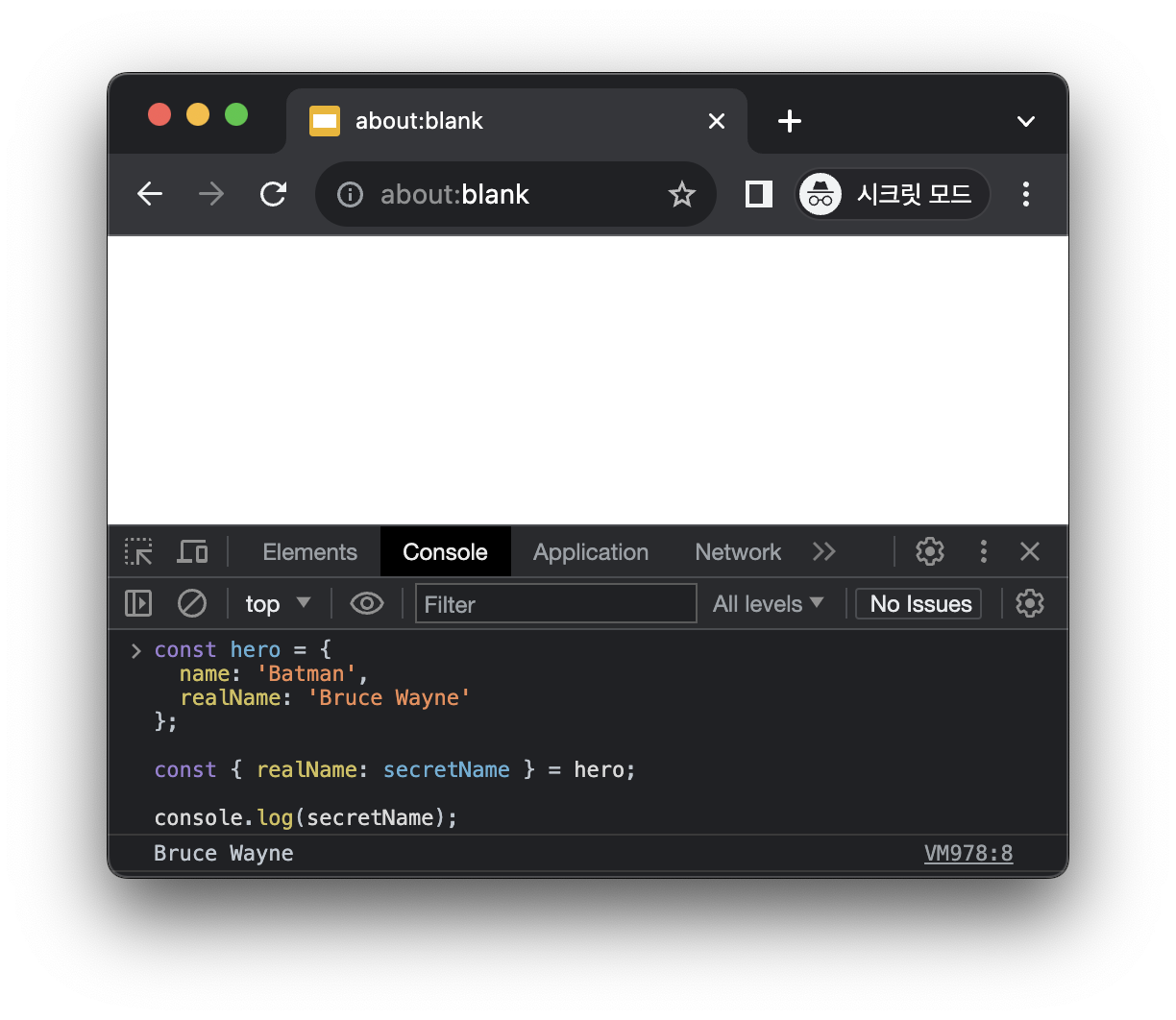This screenshot has height=1020, width=1176.
Task: View site information icon in address bar
Action: 350,195
